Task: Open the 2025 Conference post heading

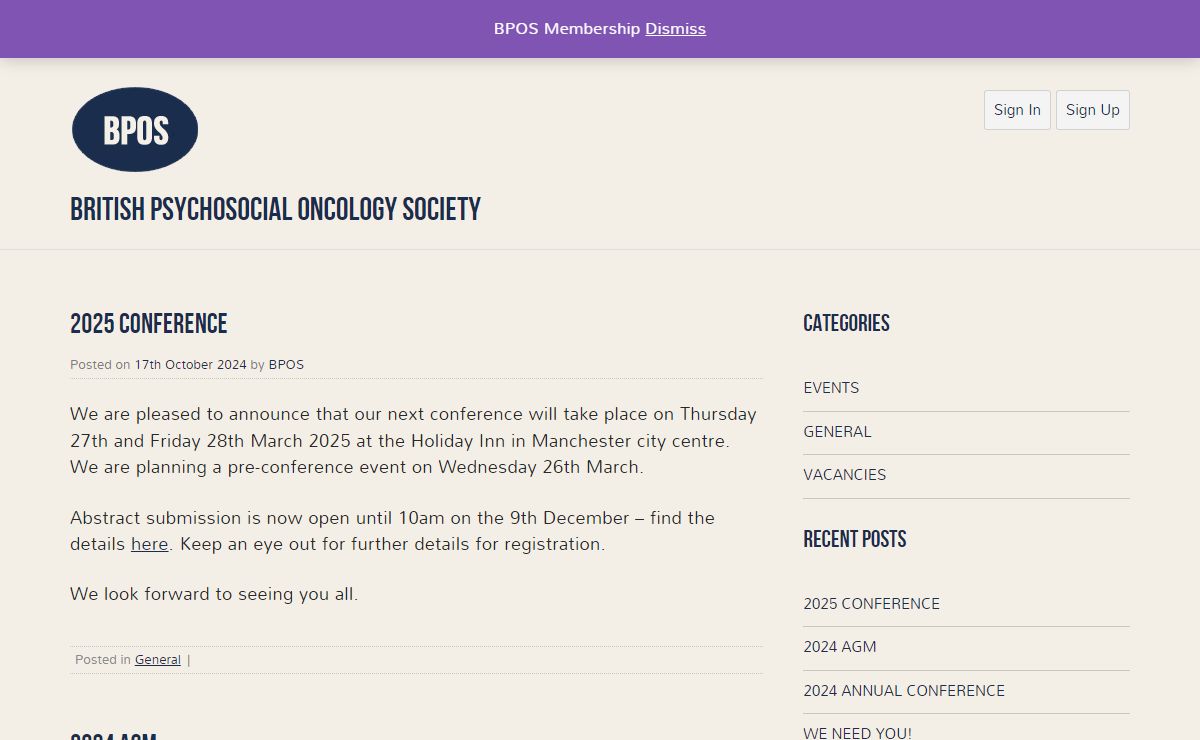Action: pyautogui.click(x=149, y=324)
